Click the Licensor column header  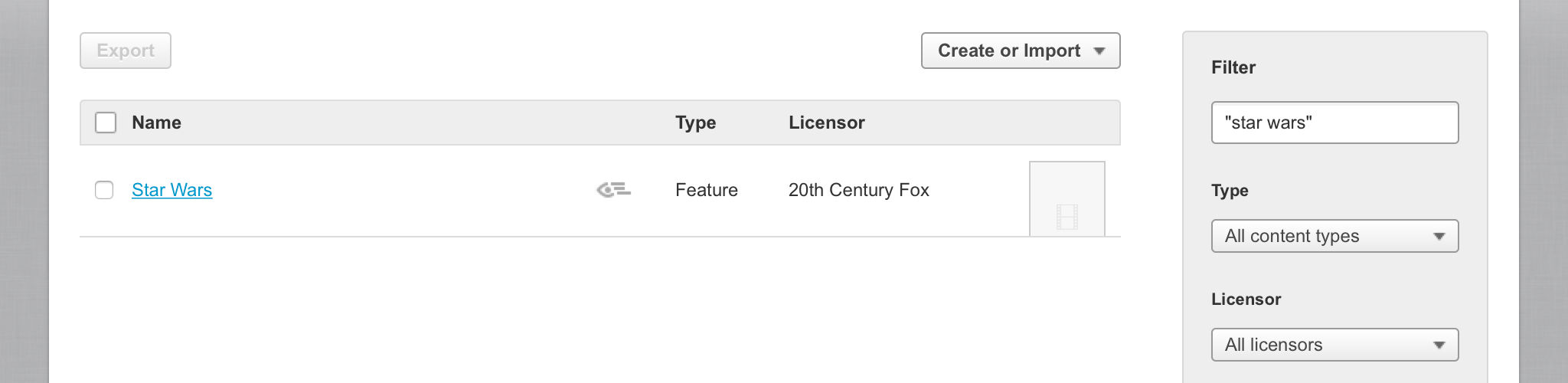click(x=826, y=123)
